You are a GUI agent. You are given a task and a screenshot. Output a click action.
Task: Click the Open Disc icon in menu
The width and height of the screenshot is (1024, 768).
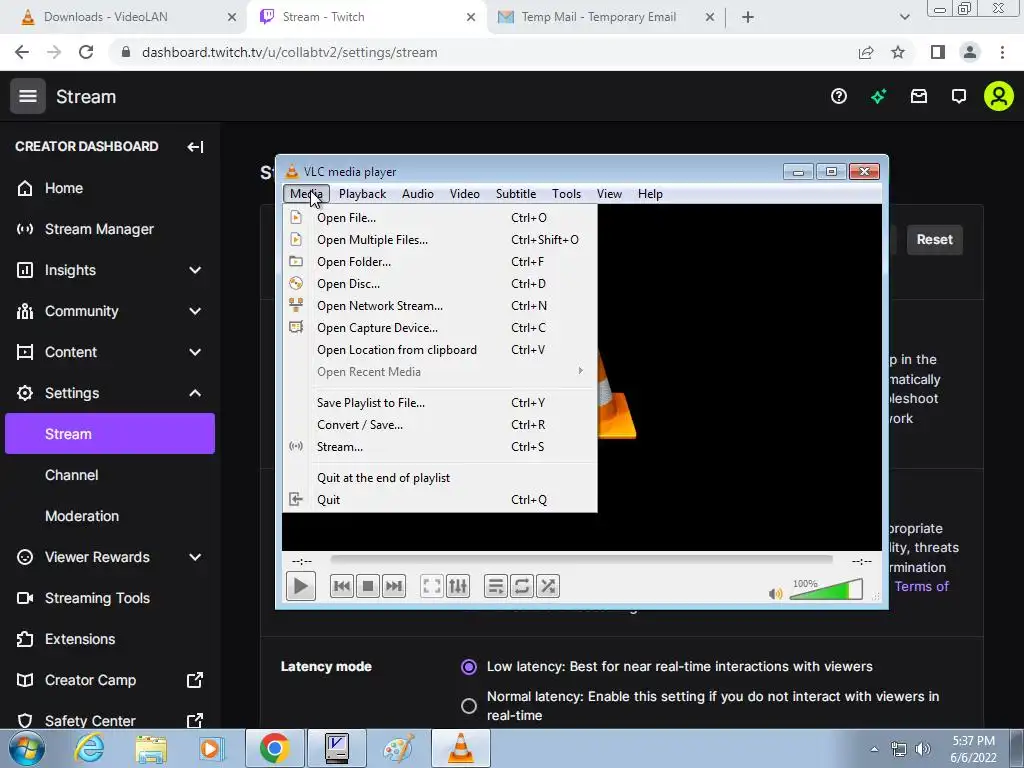click(x=296, y=283)
